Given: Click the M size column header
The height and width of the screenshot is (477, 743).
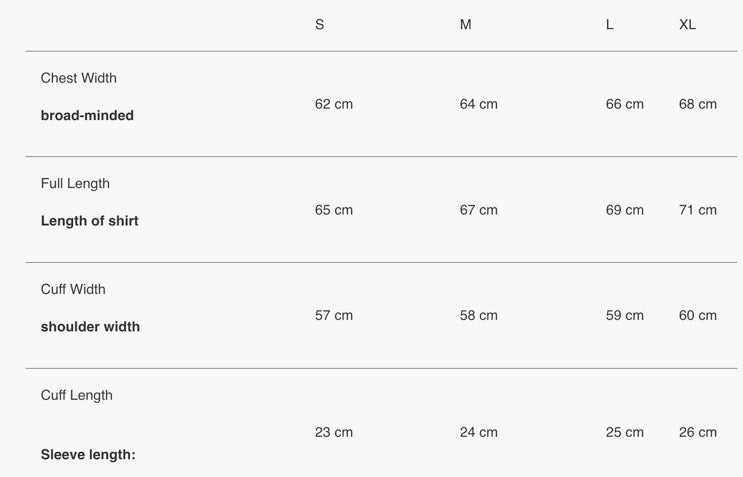Looking at the screenshot, I should pyautogui.click(x=466, y=25).
